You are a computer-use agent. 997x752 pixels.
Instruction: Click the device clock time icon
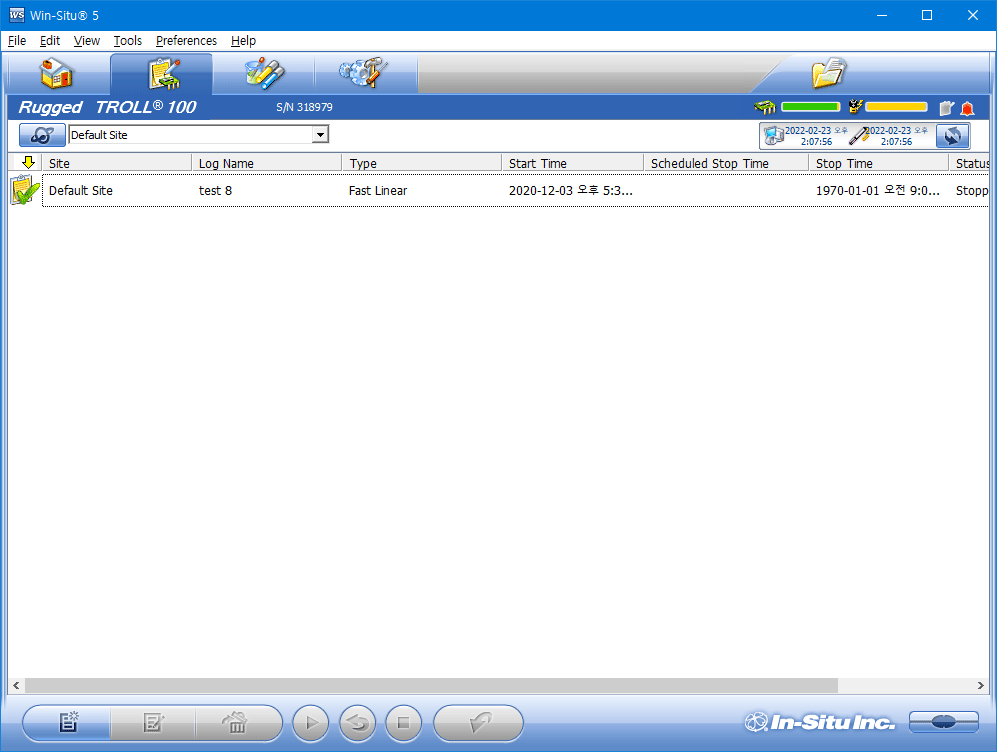pyautogui.click(x=859, y=135)
